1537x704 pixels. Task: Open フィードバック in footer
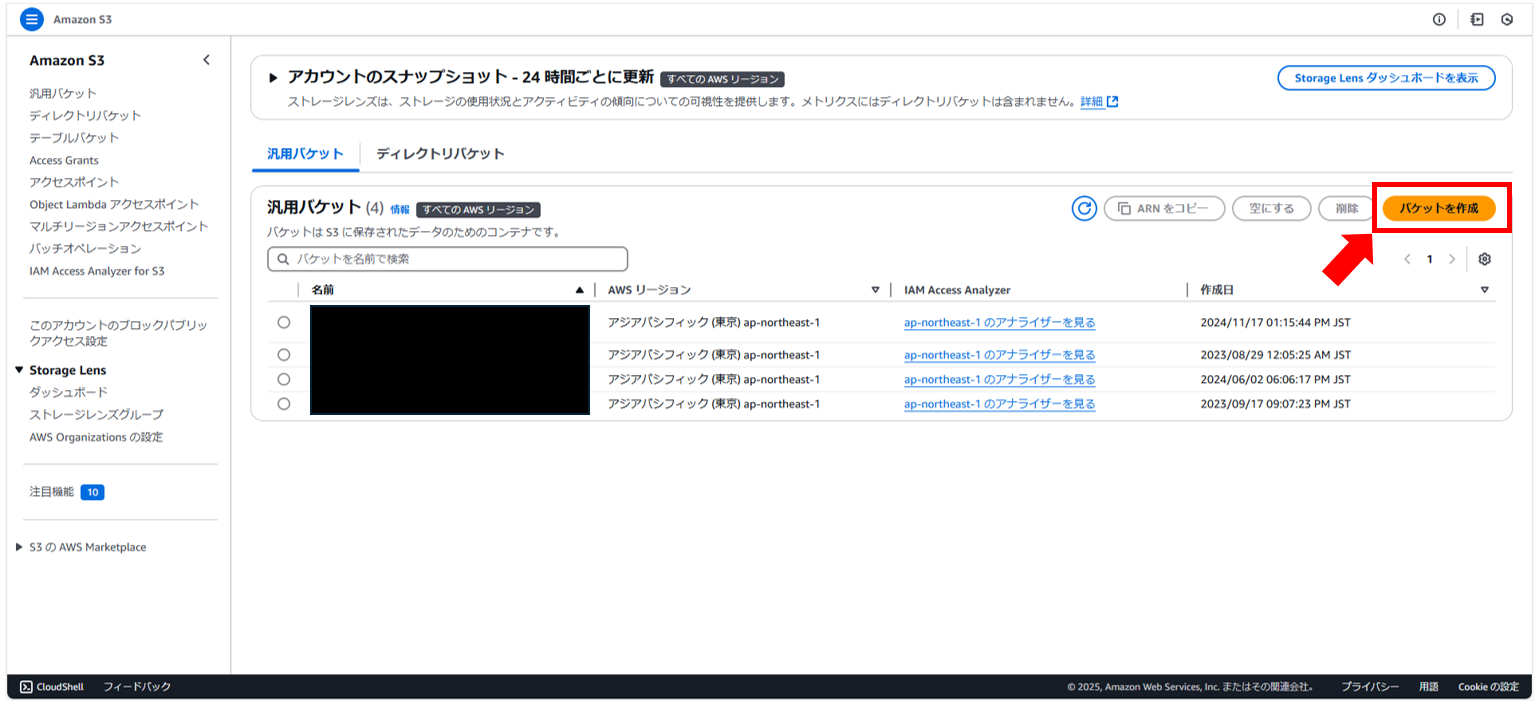click(137, 687)
